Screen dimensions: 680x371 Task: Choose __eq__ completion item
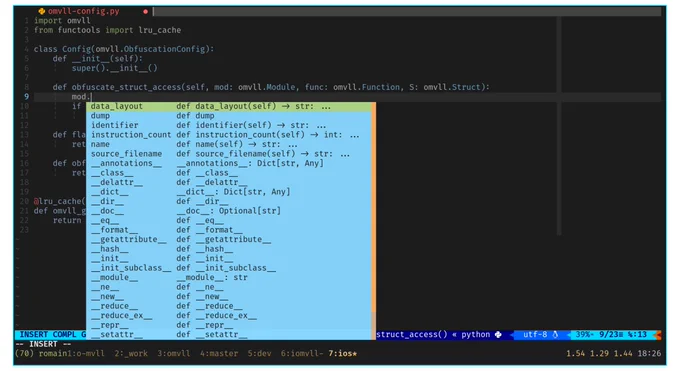pos(229,220)
